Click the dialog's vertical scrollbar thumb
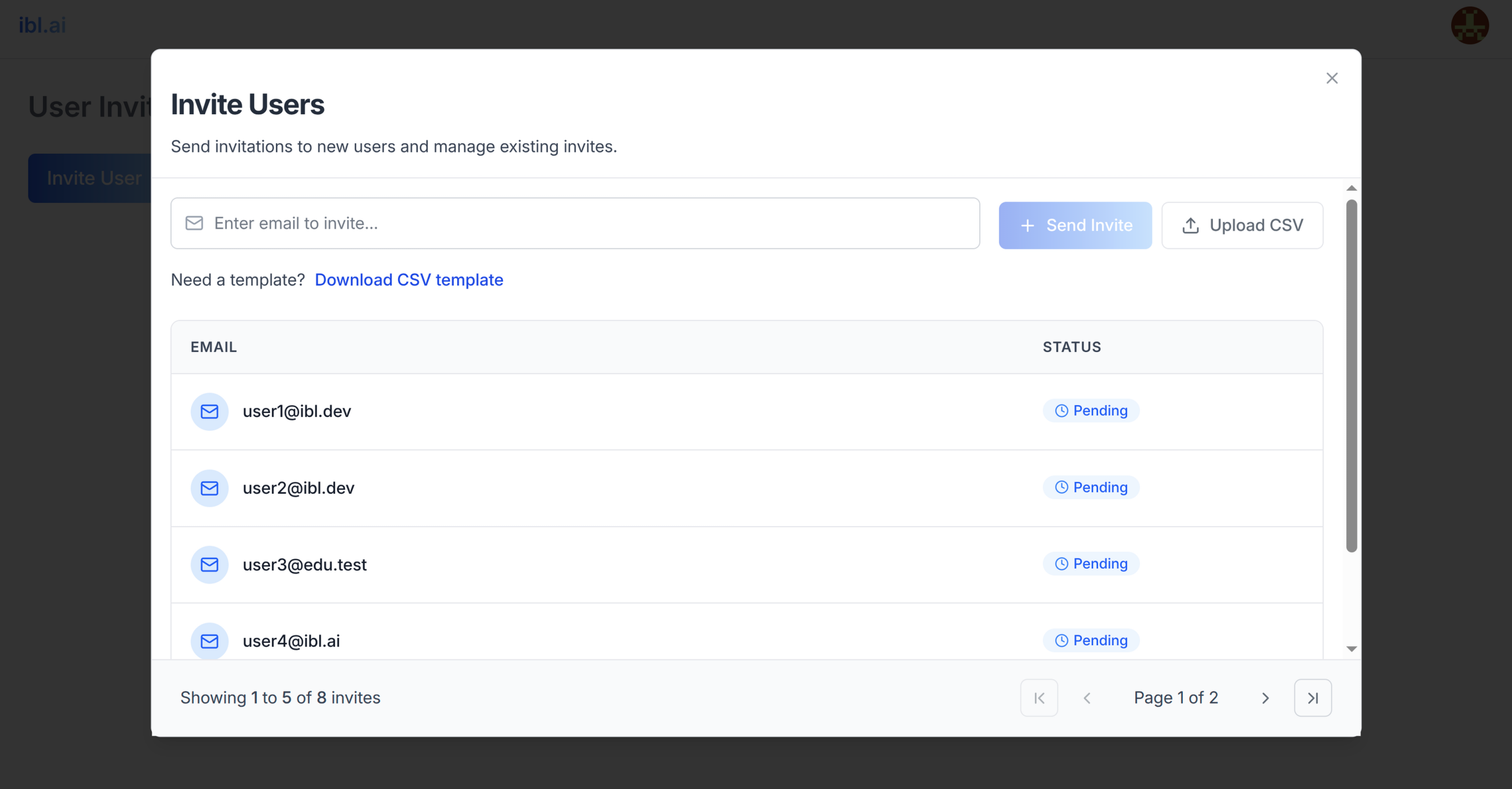Image resolution: width=1512 pixels, height=789 pixels. [x=1351, y=376]
